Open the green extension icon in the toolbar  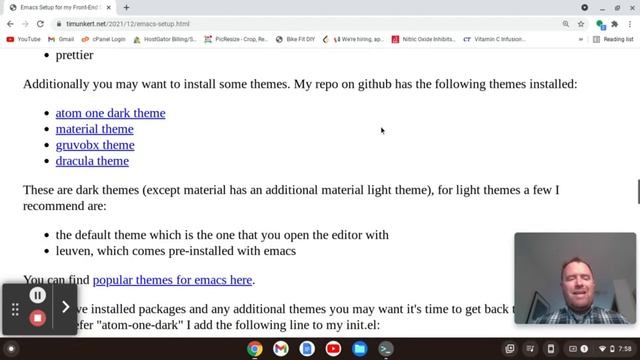click(x=600, y=24)
